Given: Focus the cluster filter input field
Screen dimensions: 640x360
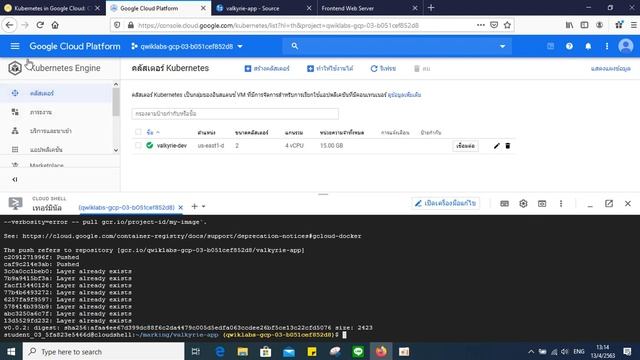Looking at the screenshot, I should coord(235,113).
